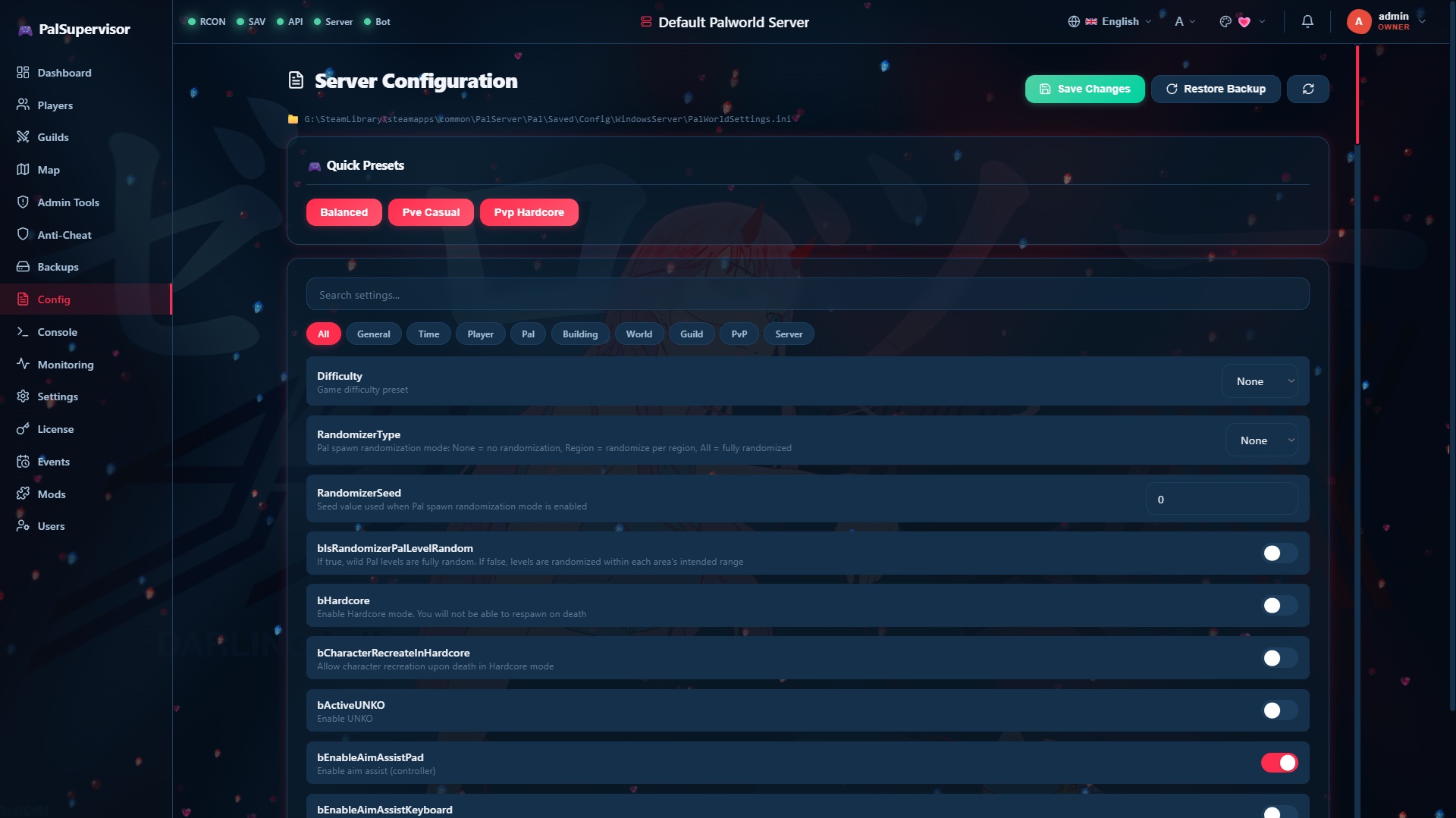The width and height of the screenshot is (1456, 818).
Task: Click the Quick Presets gamepad icon
Action: 315,166
